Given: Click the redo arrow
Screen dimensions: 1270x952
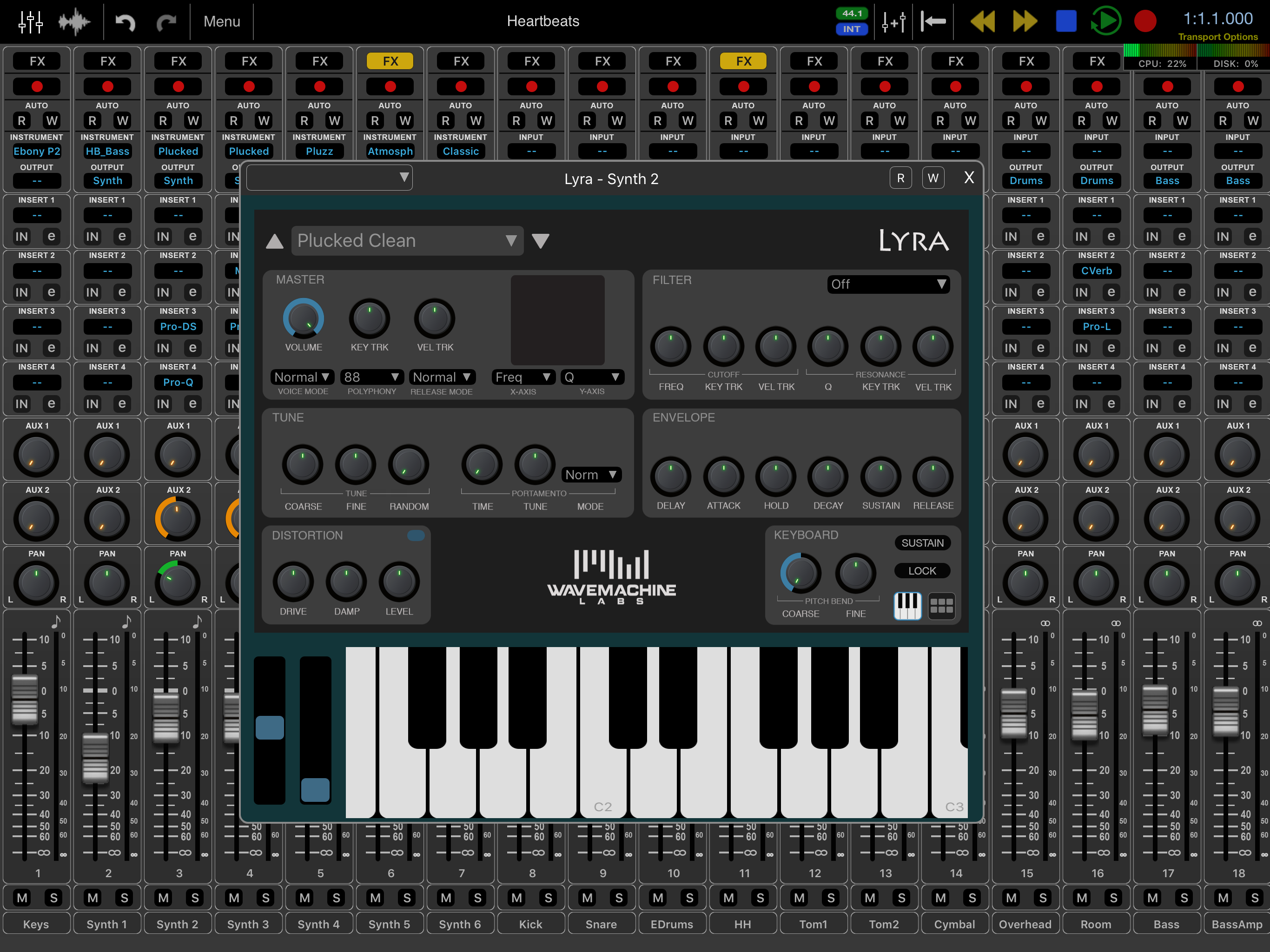Looking at the screenshot, I should click(x=166, y=22).
